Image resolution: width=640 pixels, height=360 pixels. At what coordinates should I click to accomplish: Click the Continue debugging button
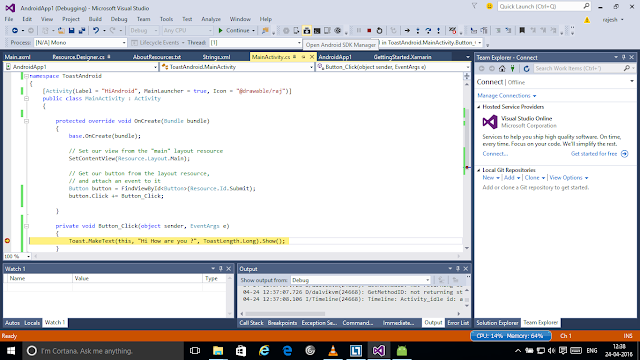tap(233, 31)
